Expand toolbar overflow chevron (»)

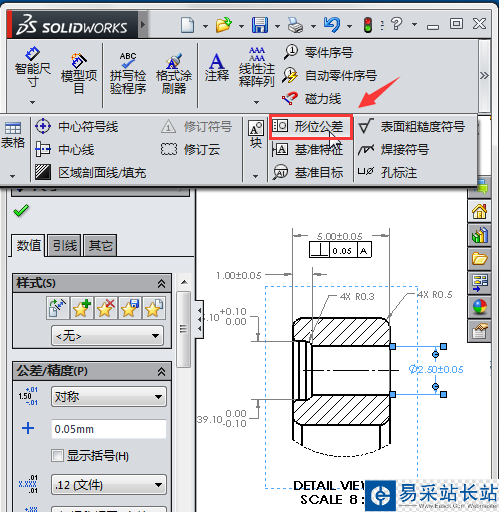coord(484,76)
